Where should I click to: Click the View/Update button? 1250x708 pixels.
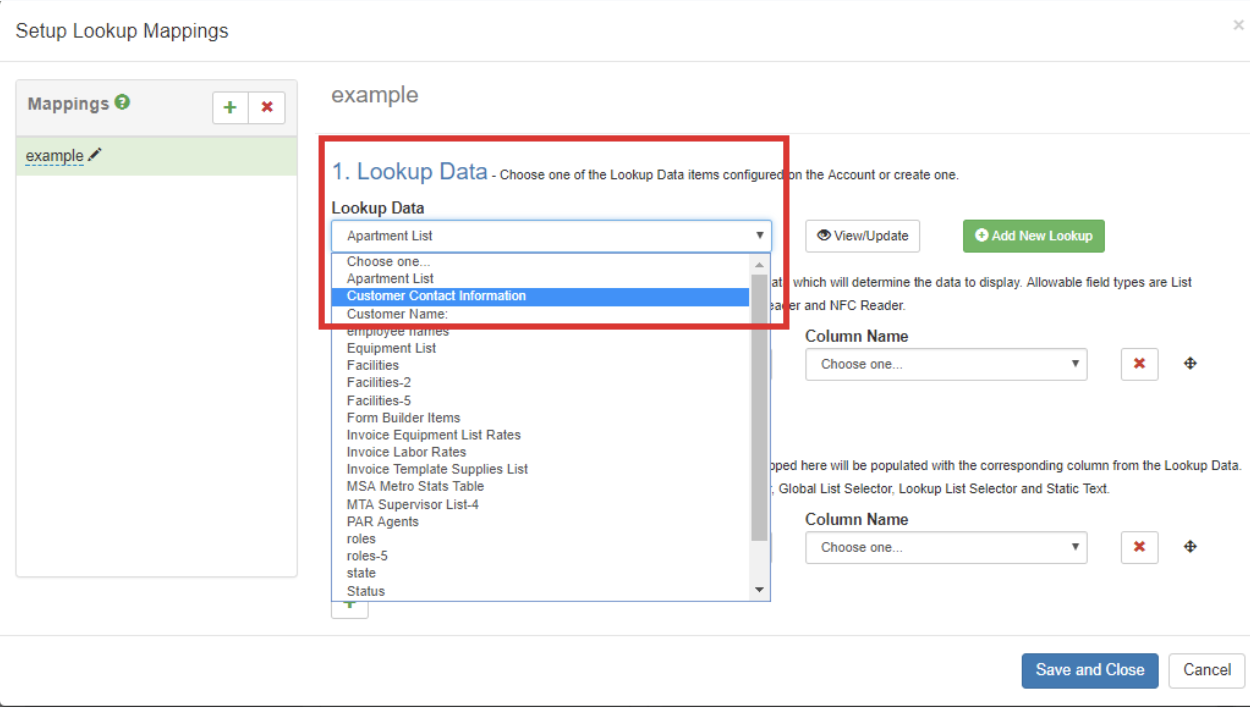pos(862,236)
